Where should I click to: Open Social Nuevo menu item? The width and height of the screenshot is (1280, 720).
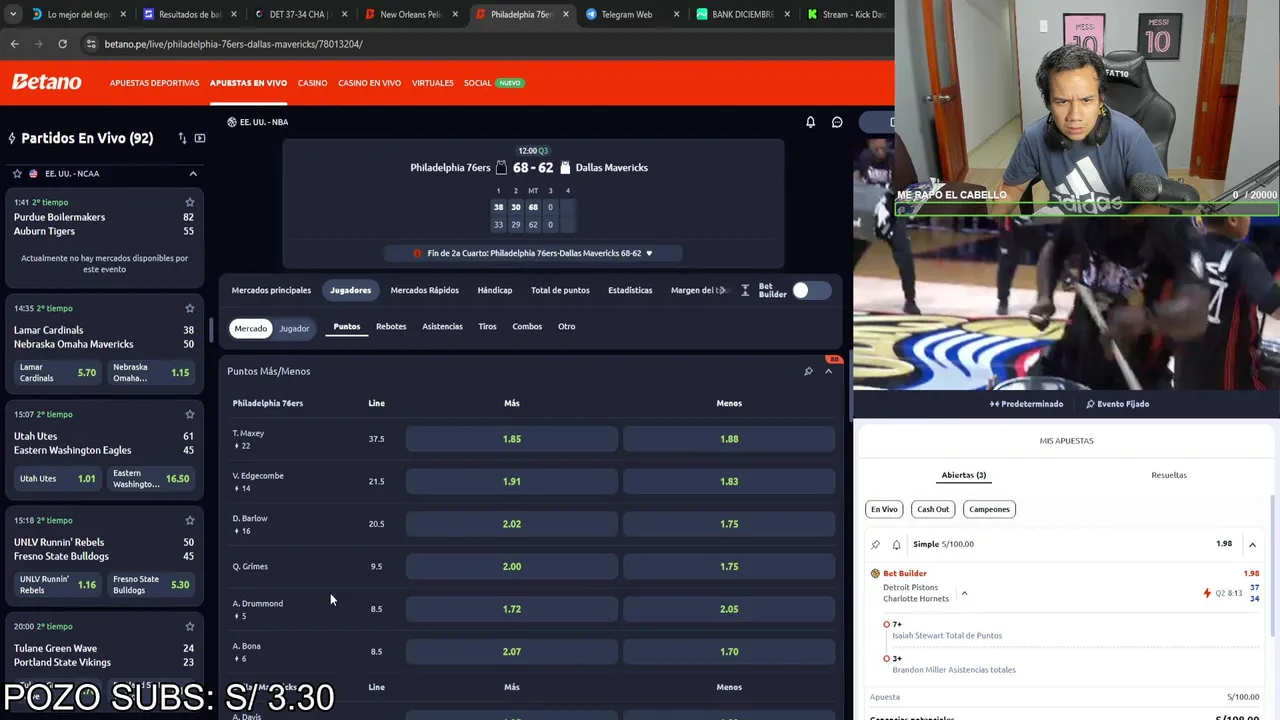click(493, 83)
